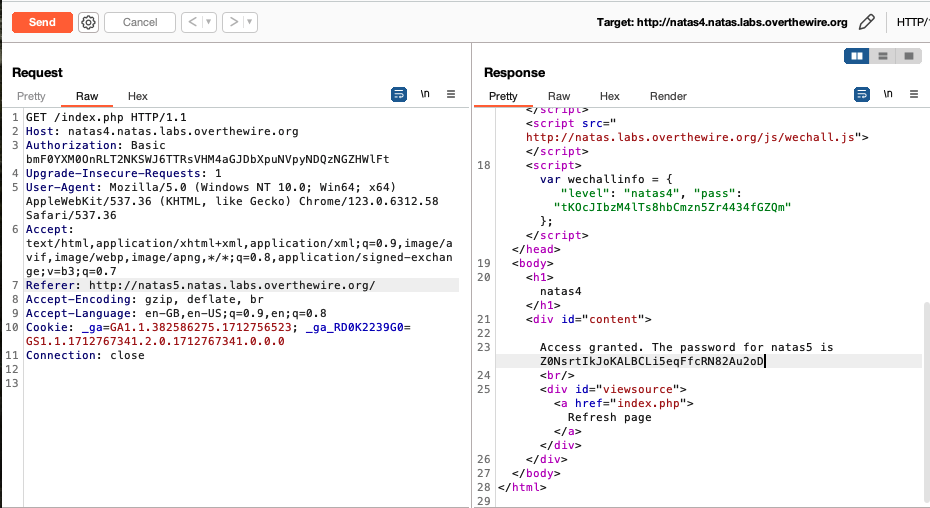The height and width of the screenshot is (508, 930).
Task: Click the Upgrade-Insecure-Requests header
Action: [x=123, y=173]
